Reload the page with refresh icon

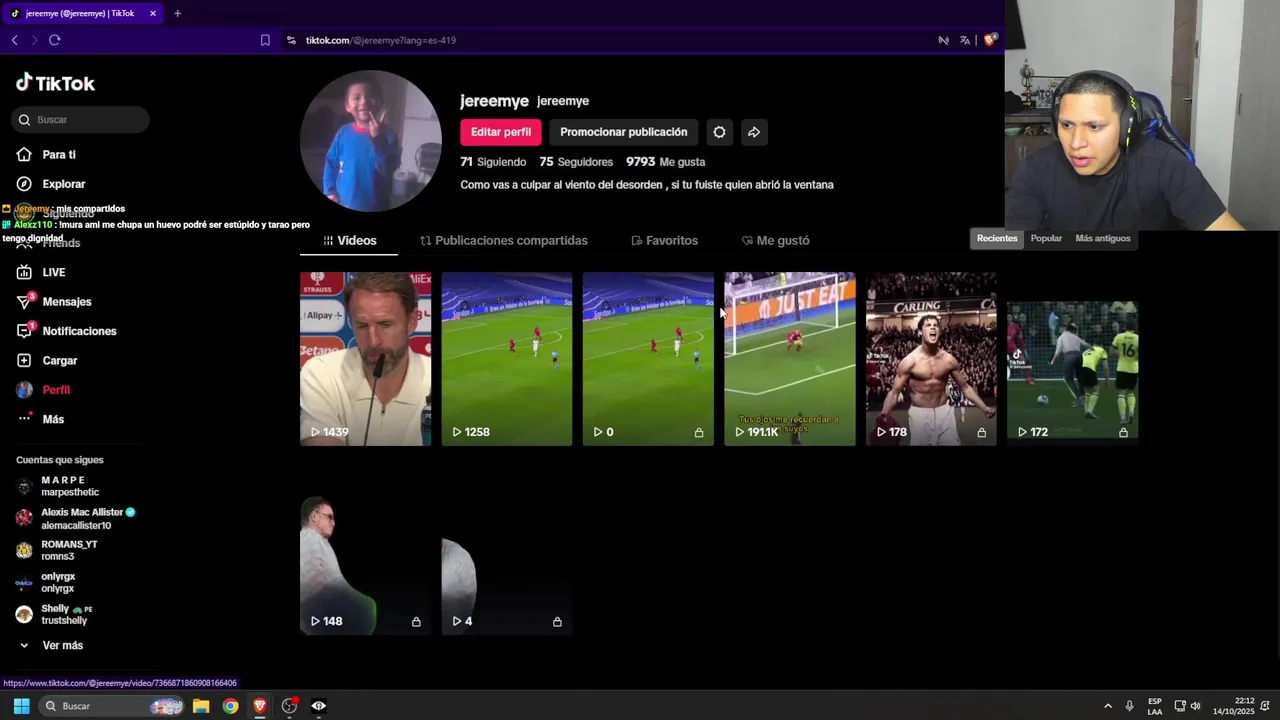(55, 40)
